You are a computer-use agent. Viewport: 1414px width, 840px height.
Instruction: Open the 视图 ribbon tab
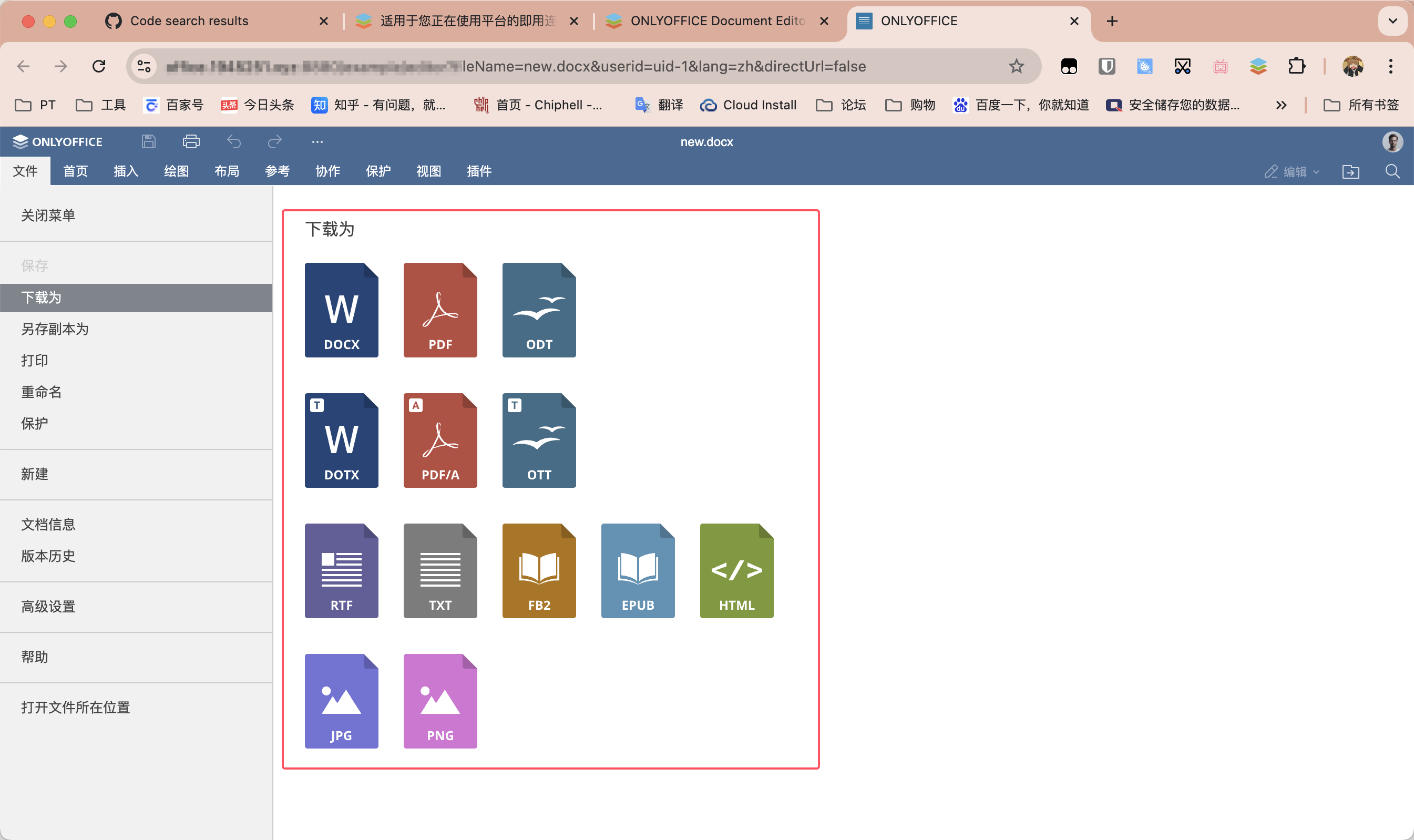pyautogui.click(x=428, y=171)
